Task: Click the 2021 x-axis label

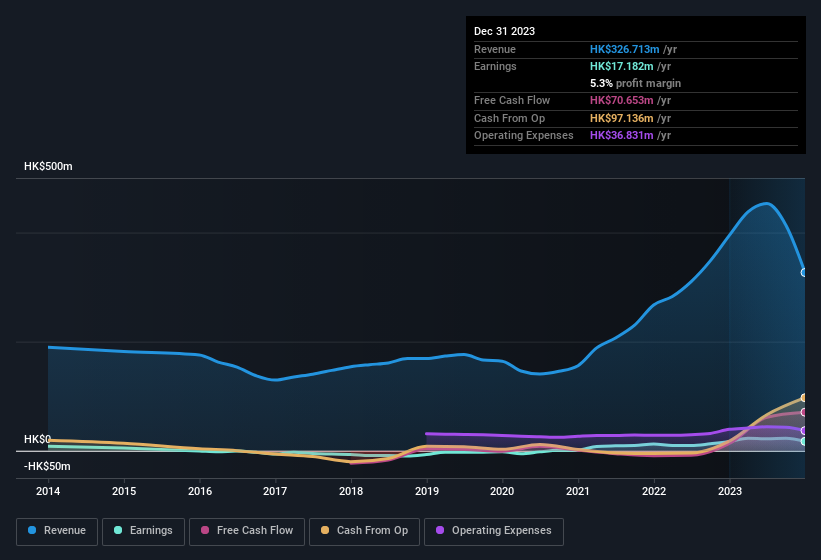Action: (x=578, y=491)
